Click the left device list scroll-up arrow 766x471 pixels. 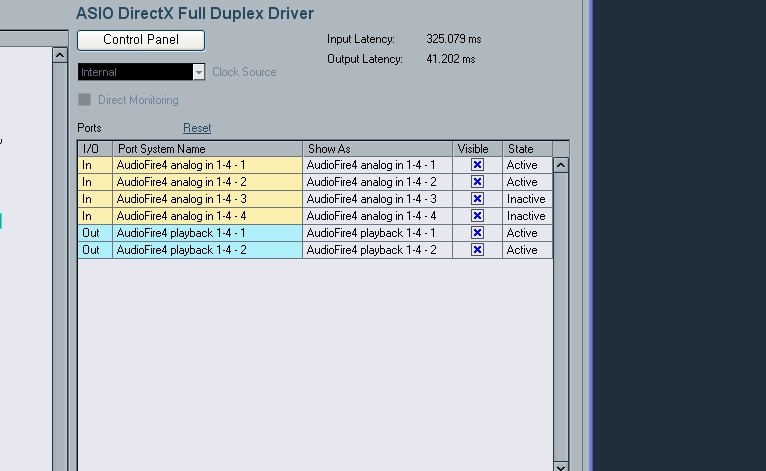coord(60,55)
